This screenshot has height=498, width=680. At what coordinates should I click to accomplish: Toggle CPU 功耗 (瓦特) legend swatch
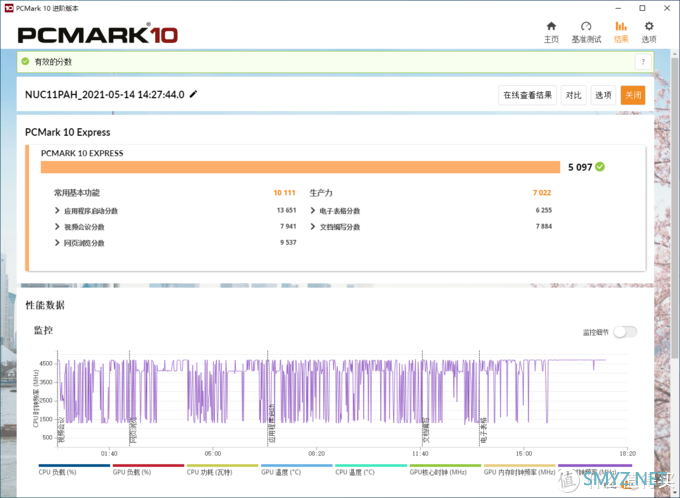(222, 465)
